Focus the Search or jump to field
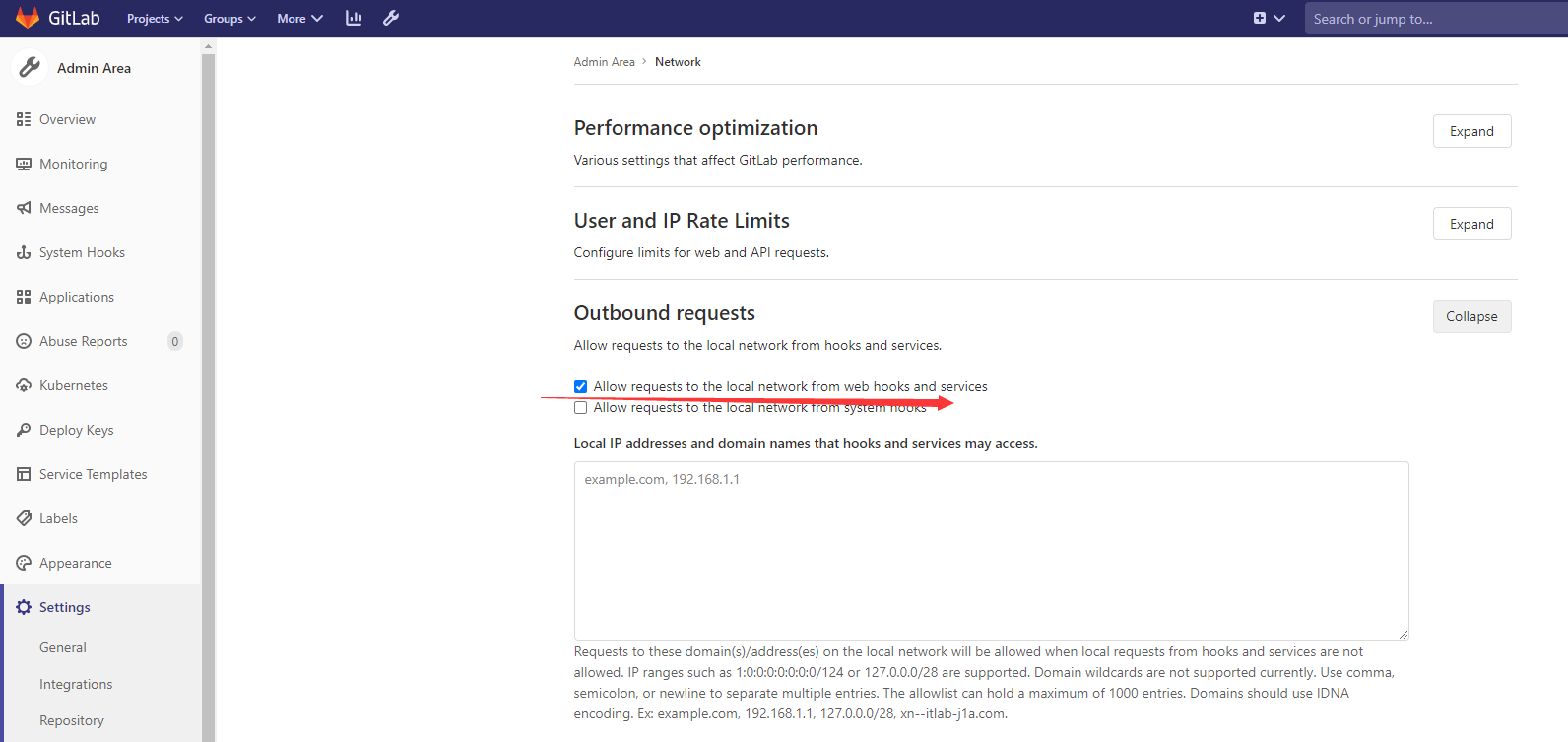This screenshot has height=742, width=1568. tap(1436, 18)
